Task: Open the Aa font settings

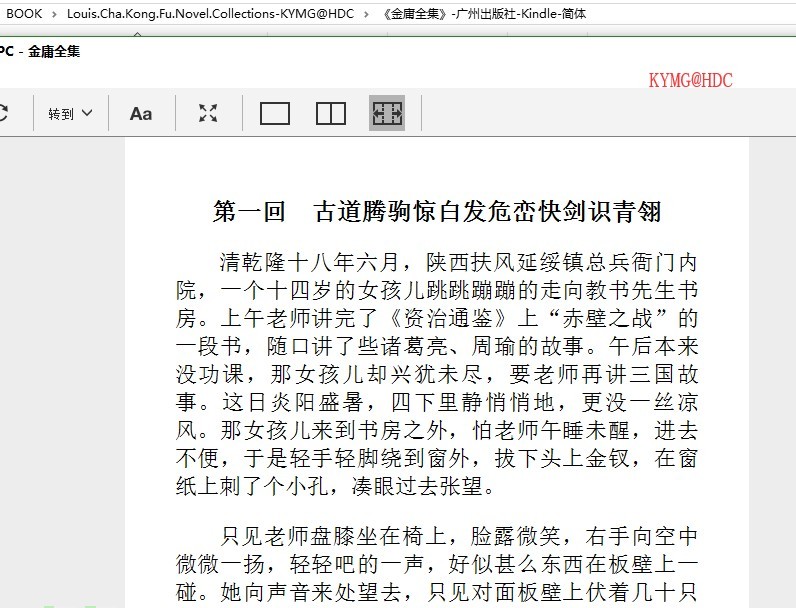Action: tap(141, 114)
